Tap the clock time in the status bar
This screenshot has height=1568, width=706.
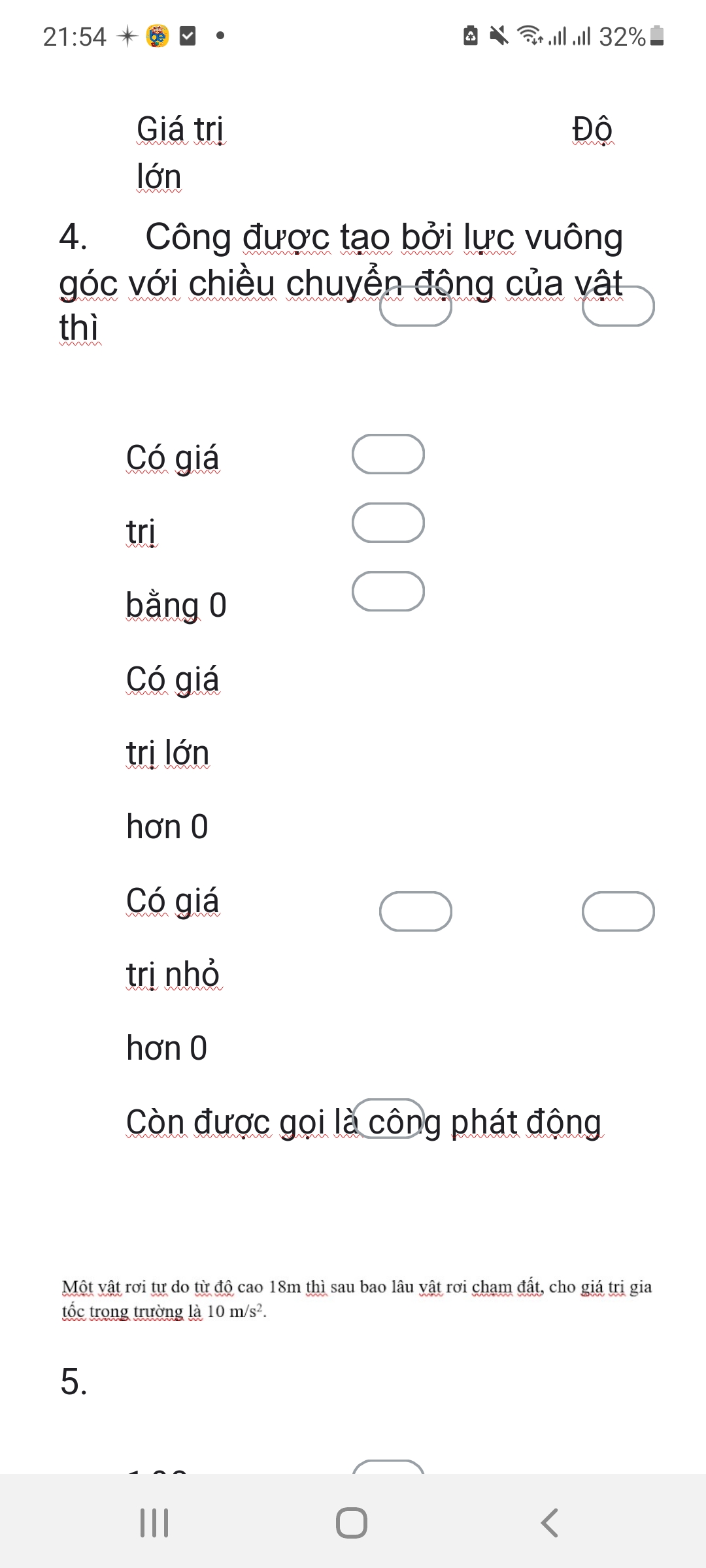point(75,37)
